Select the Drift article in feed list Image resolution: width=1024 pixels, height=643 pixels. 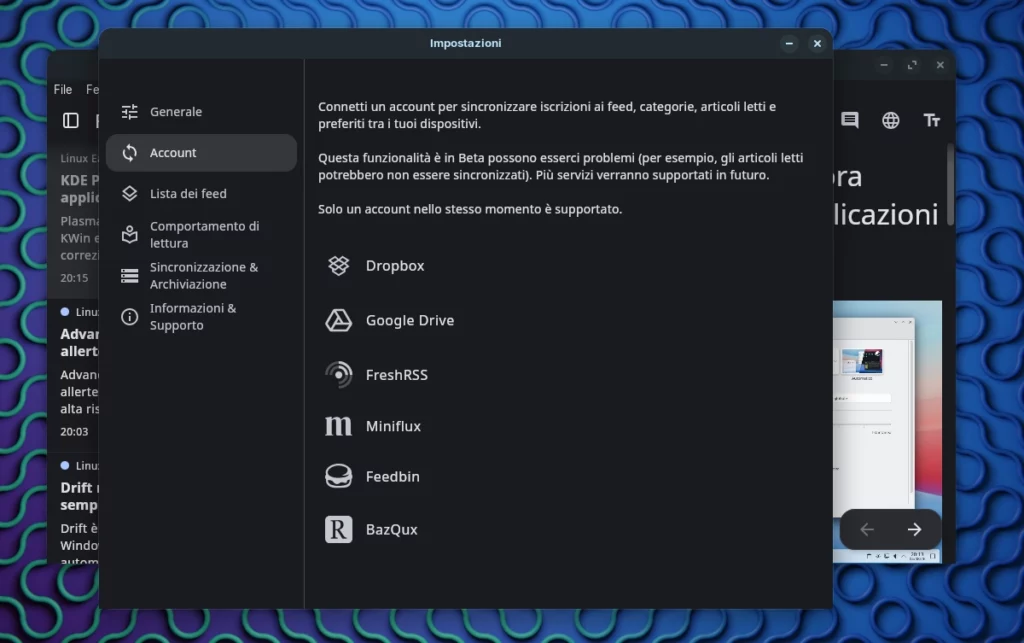click(73, 509)
